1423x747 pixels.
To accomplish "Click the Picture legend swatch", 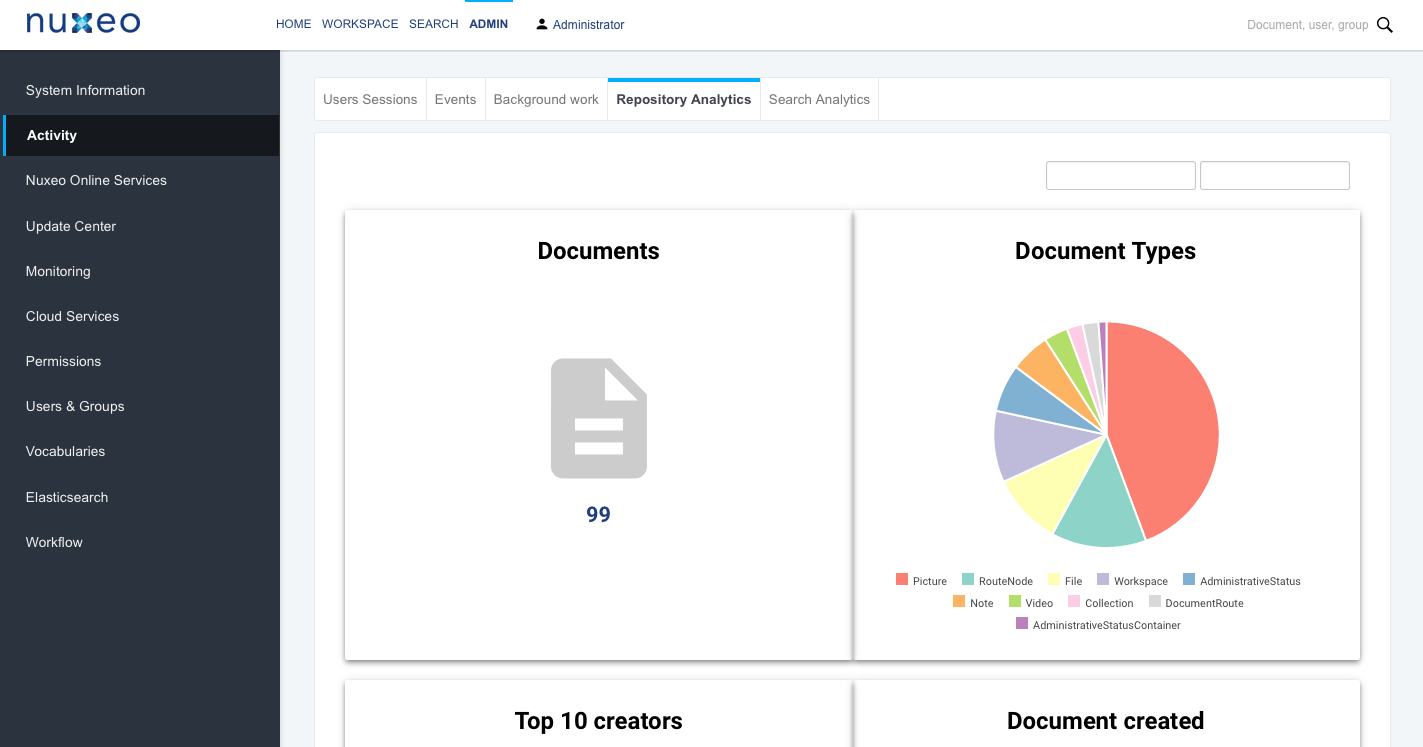I will (902, 580).
